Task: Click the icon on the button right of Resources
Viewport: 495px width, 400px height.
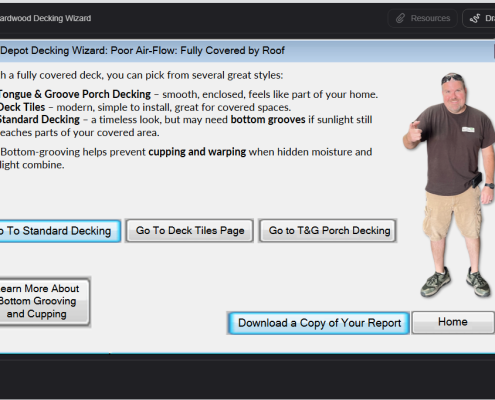Action: [475, 19]
